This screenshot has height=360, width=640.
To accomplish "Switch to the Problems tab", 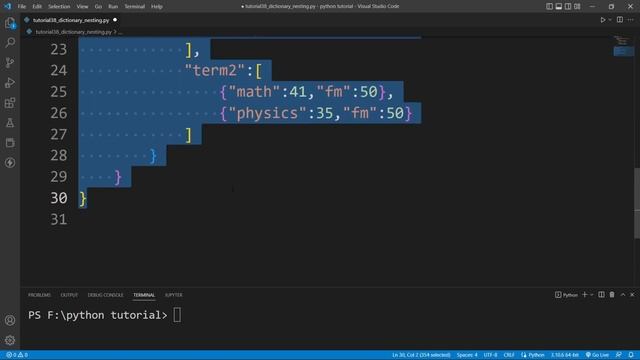I will (39, 295).
